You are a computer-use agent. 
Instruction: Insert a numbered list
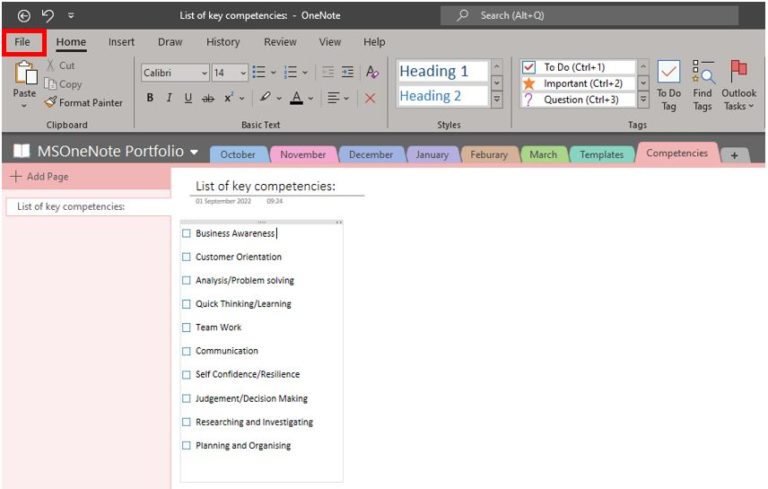[x=290, y=73]
